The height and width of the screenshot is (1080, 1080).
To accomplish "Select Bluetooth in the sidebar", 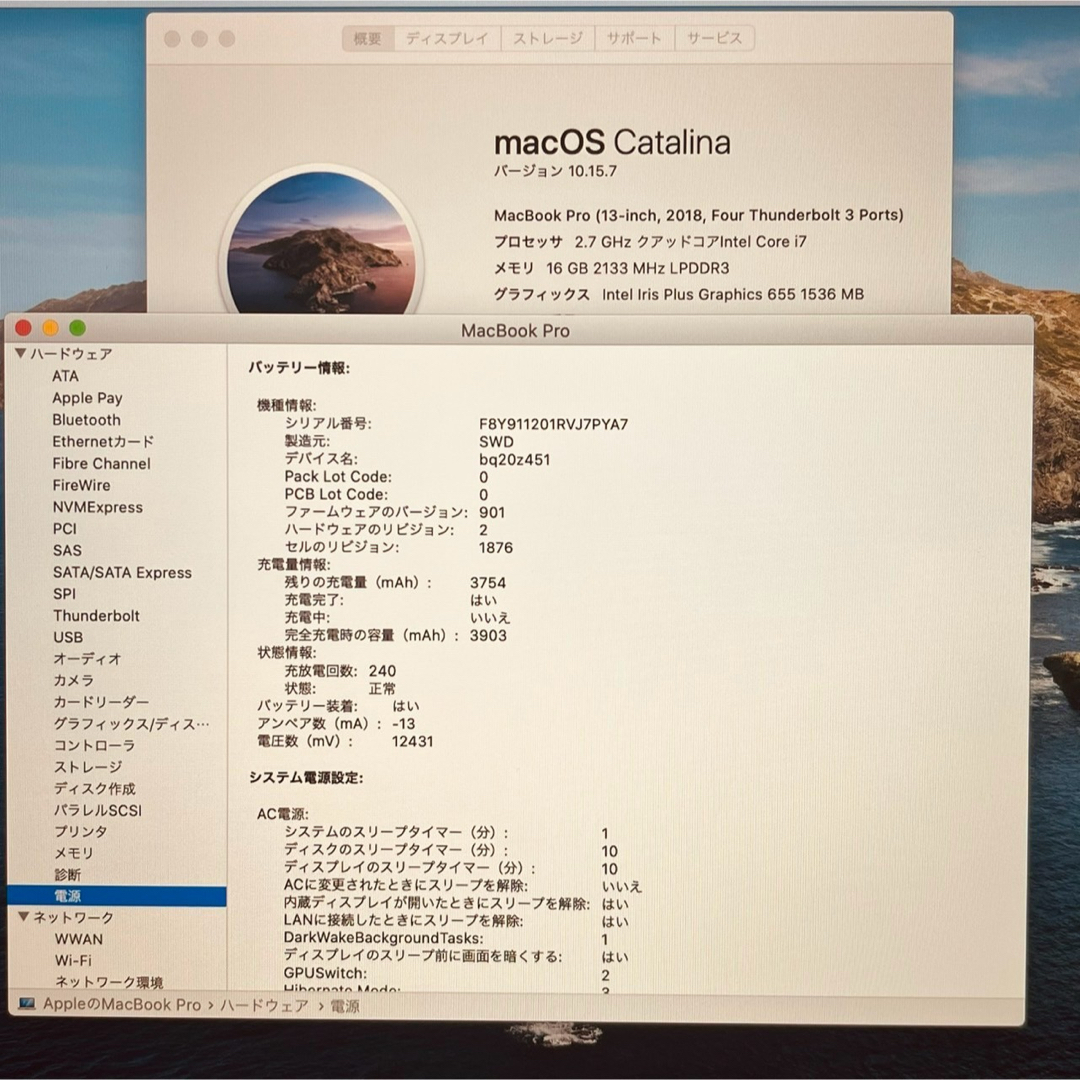I will coord(87,420).
